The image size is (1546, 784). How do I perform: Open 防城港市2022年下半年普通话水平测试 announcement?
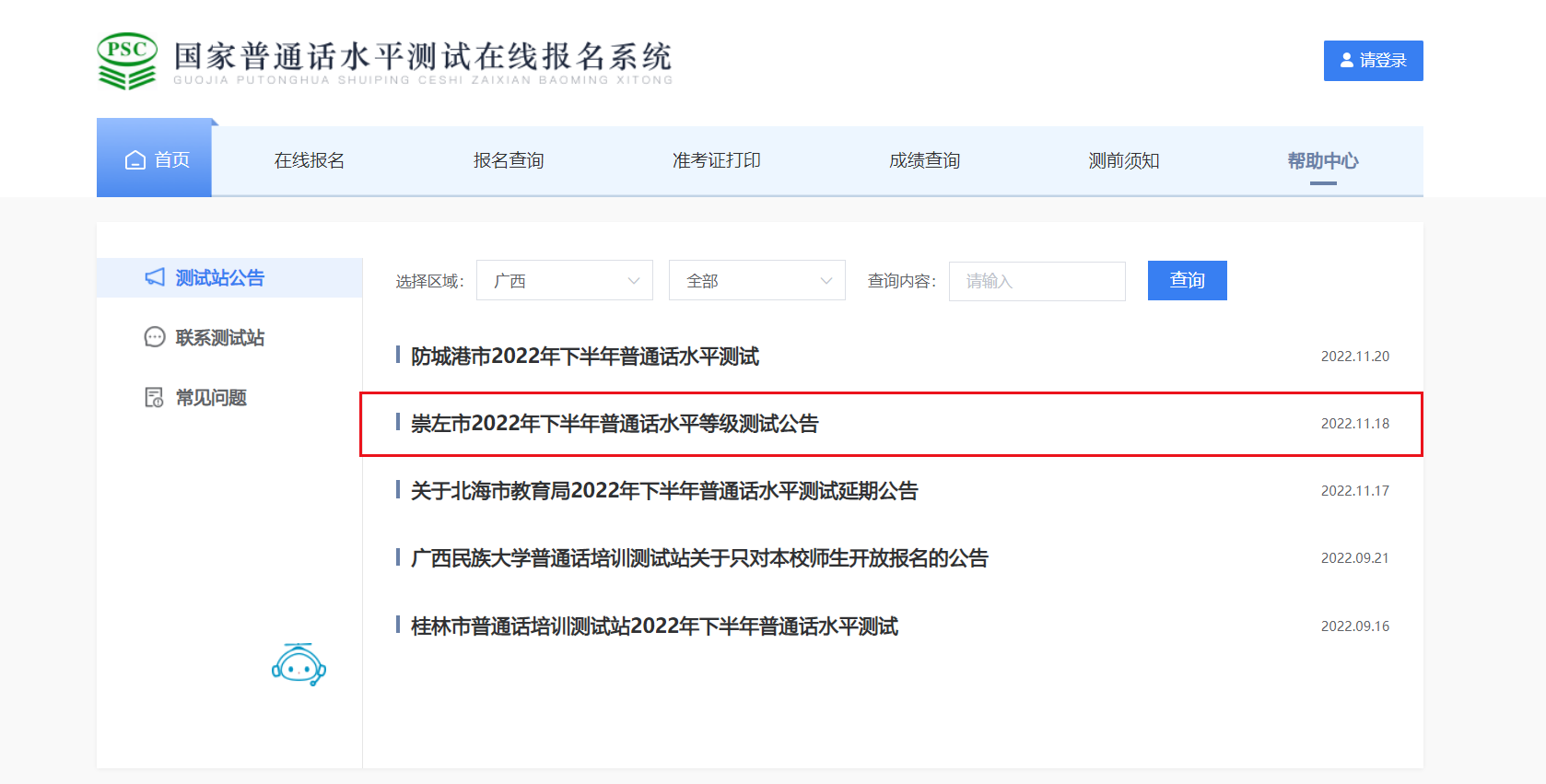click(x=585, y=357)
